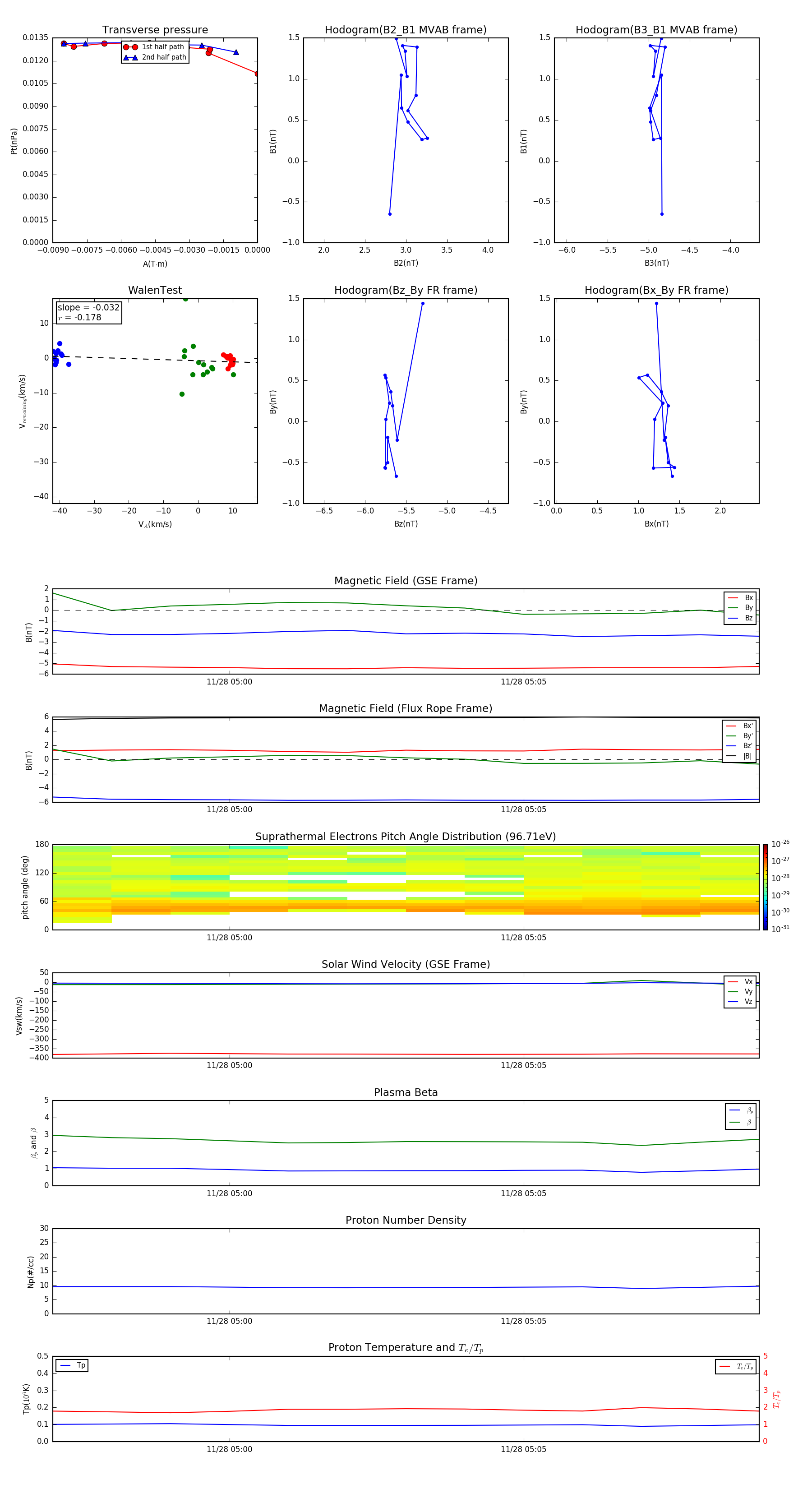The image size is (812, 1489).
Task: Click the Transverse pressure plot title
Action: point(155,30)
